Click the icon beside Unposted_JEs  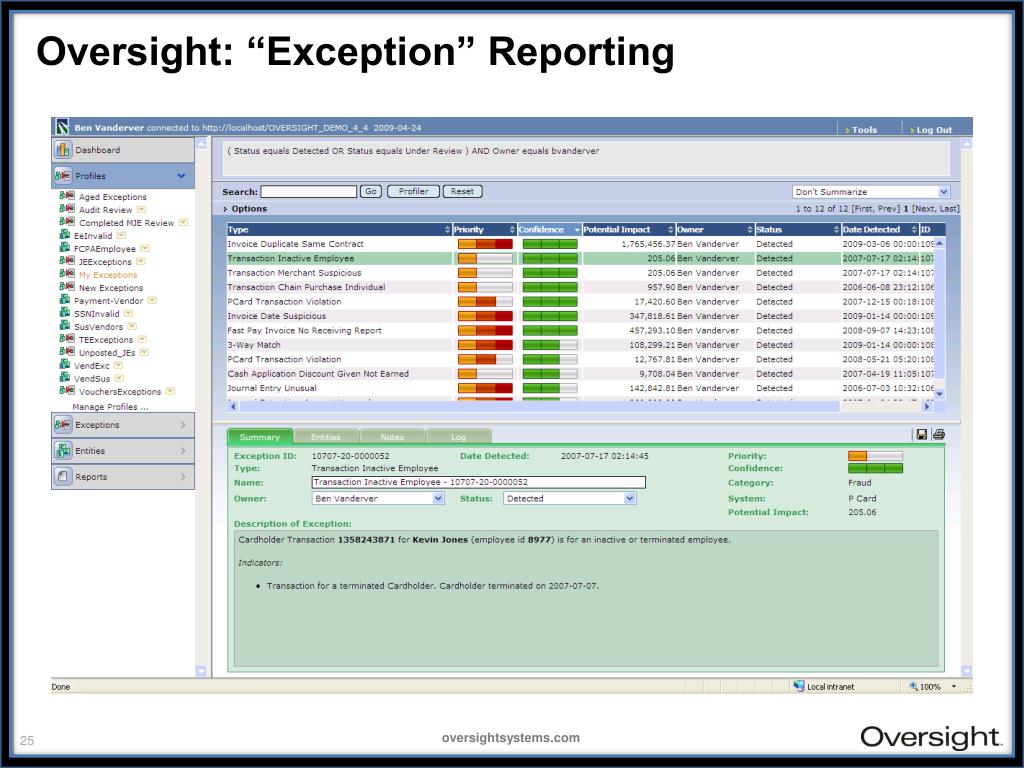pos(67,352)
